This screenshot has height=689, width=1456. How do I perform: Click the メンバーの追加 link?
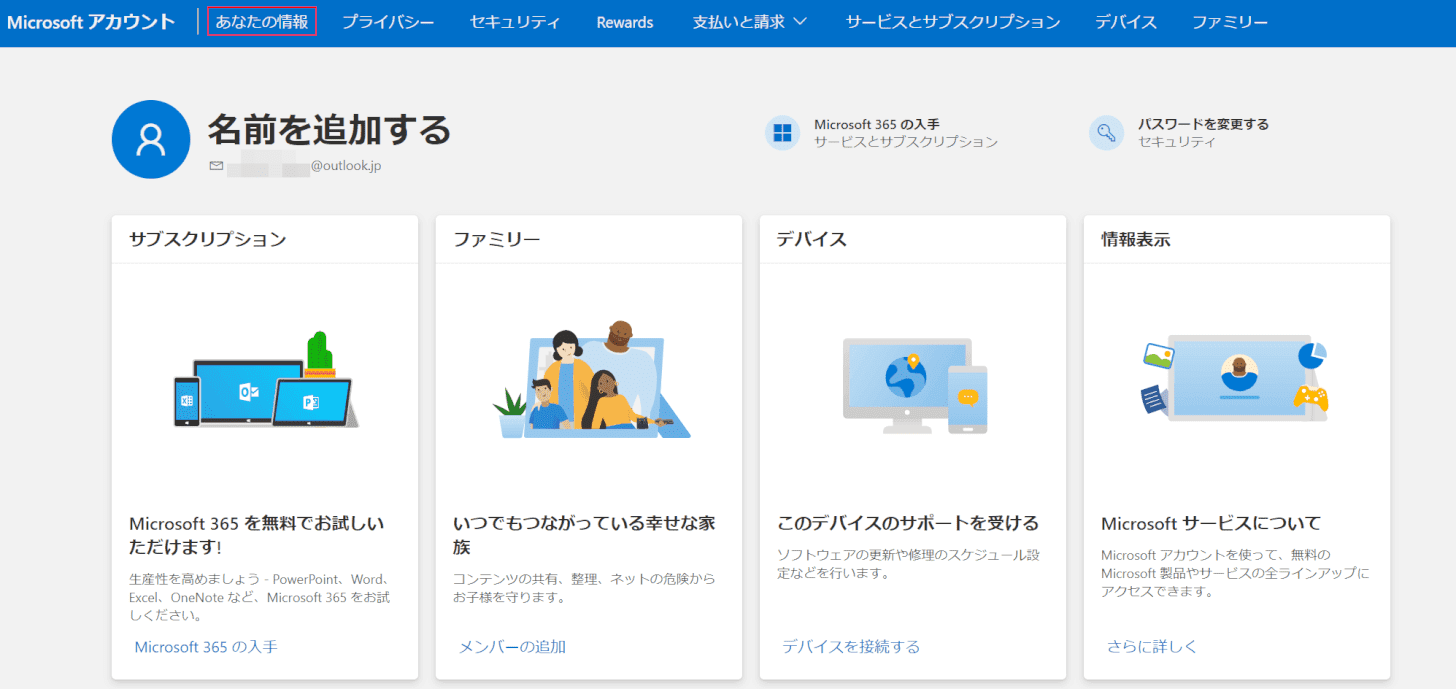click(x=512, y=647)
